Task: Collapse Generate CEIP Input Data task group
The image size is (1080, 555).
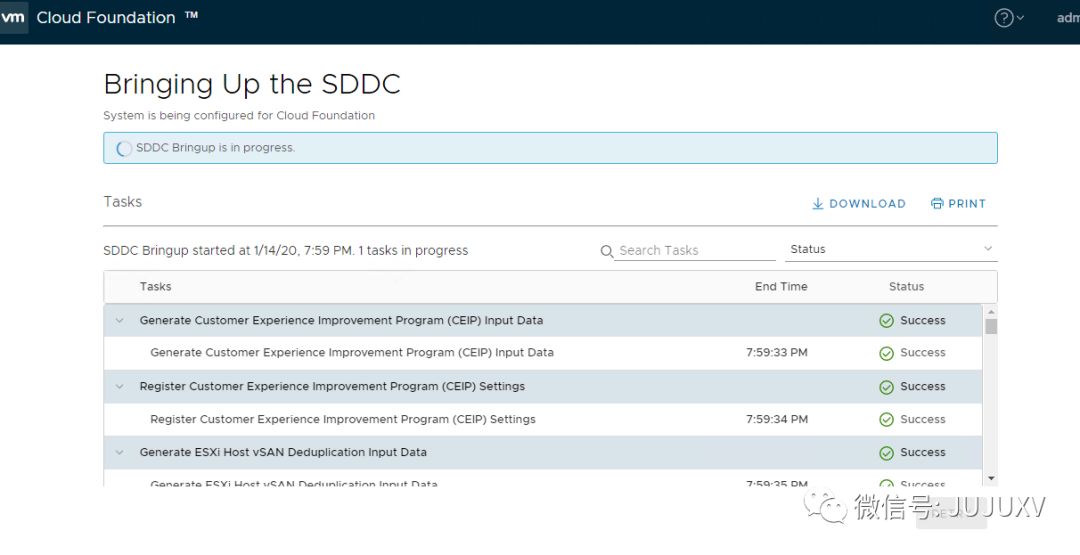Action: [x=120, y=321]
